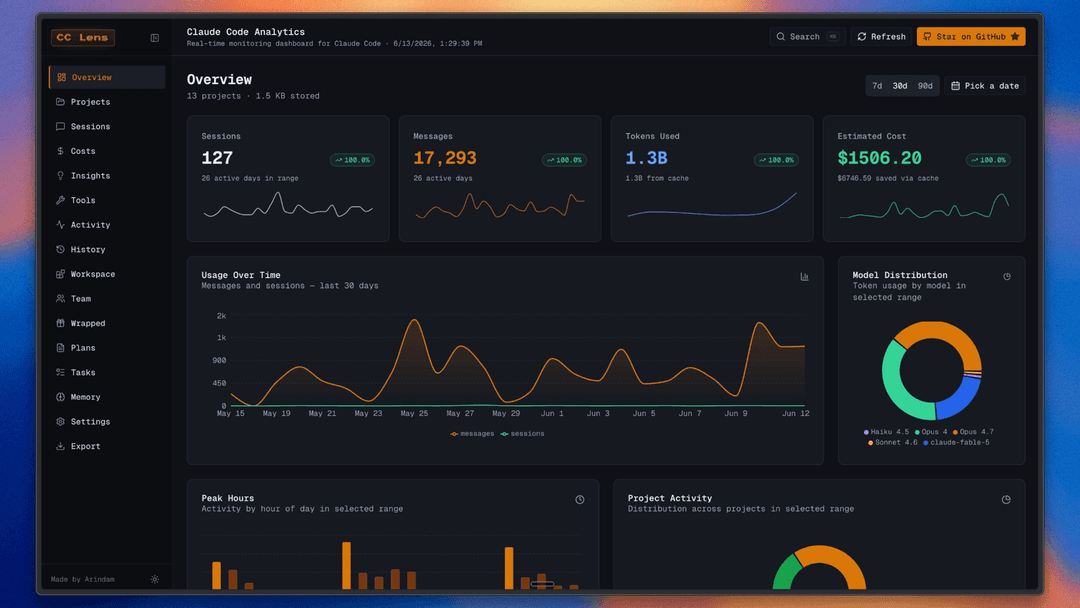The height and width of the screenshot is (608, 1080).
Task: Click the Model Distribution donut chart
Action: (932, 370)
